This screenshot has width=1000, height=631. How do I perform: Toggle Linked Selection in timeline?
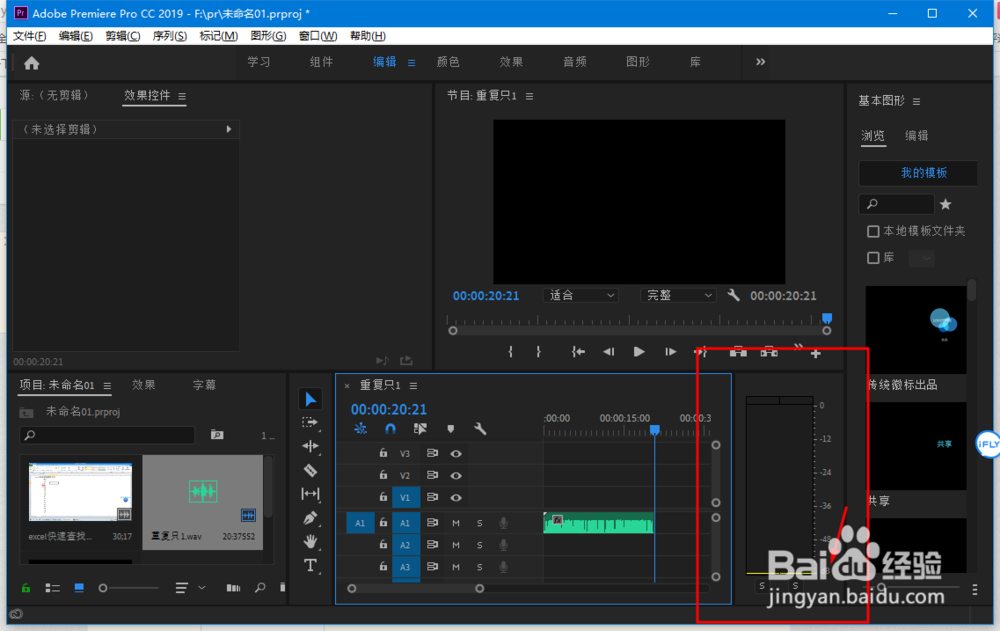[x=420, y=429]
